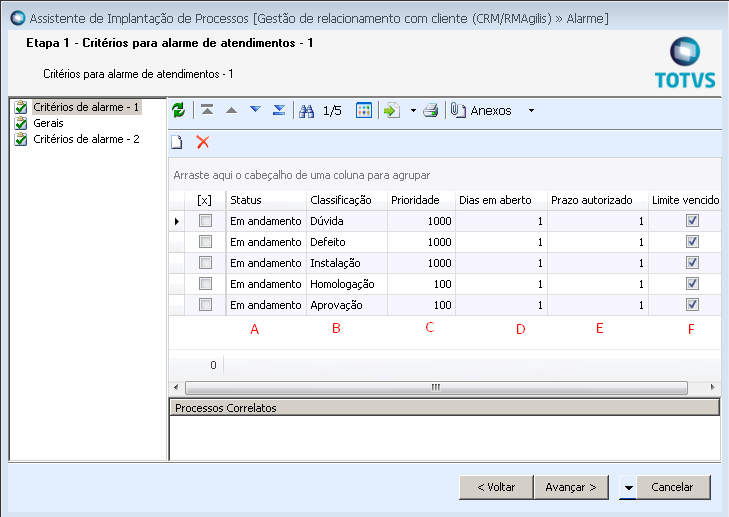Uncheck Limite vencido for Homologação row
Screen dimensions: 729x517
pos(692,284)
